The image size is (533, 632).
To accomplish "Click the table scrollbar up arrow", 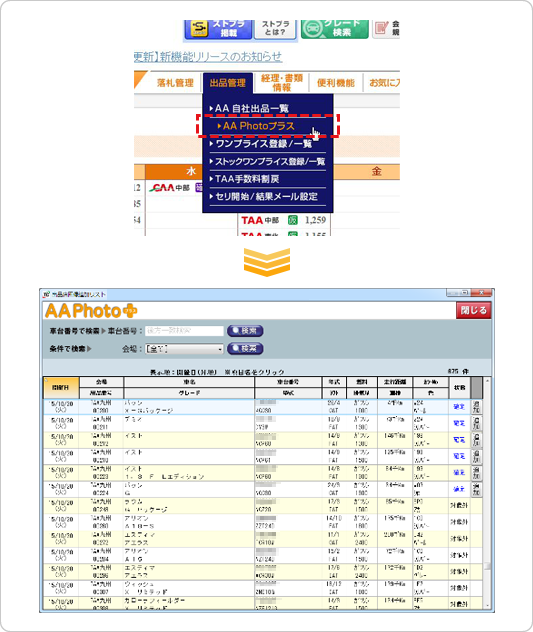I will click(x=487, y=380).
